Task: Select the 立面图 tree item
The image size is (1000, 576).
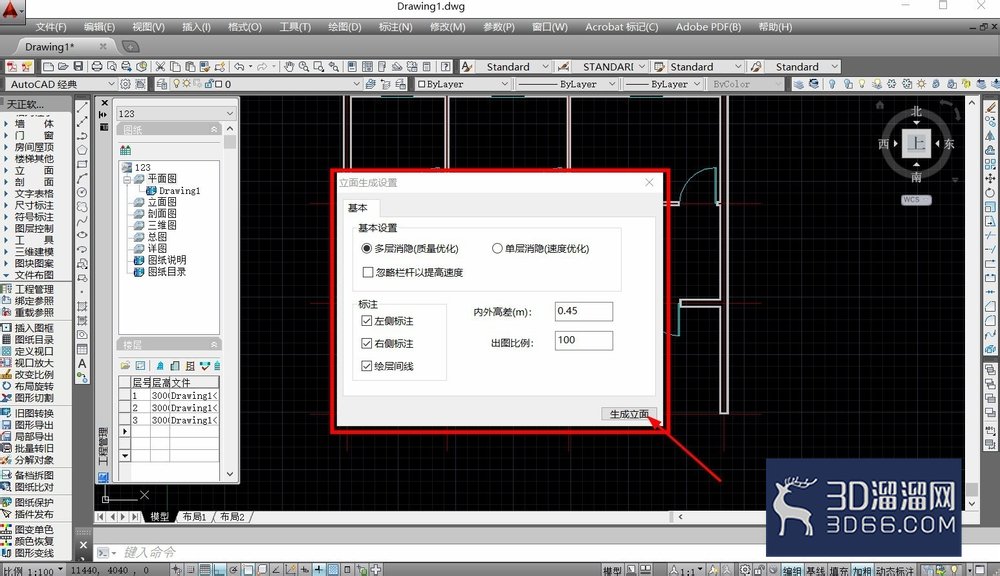Action: pos(162,202)
